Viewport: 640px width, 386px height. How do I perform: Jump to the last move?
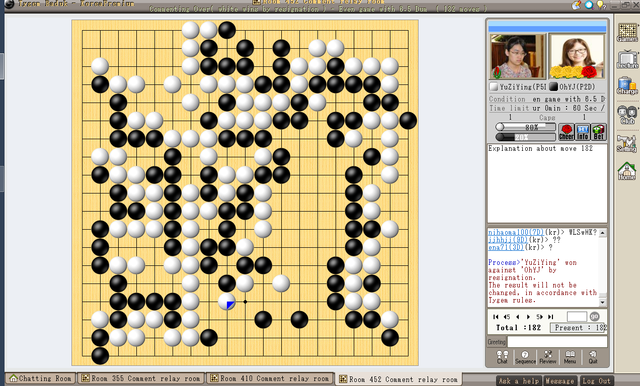[550, 317]
